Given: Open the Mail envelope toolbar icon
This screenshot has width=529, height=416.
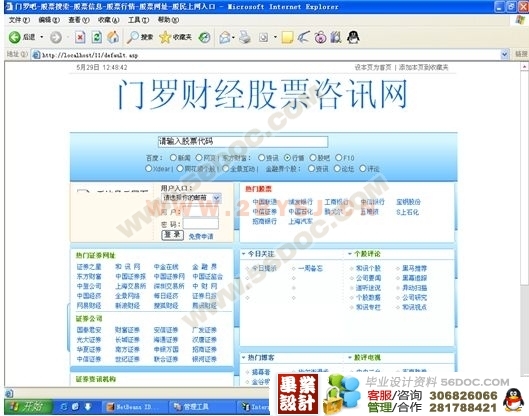Looking at the screenshot, I should coord(225,37).
